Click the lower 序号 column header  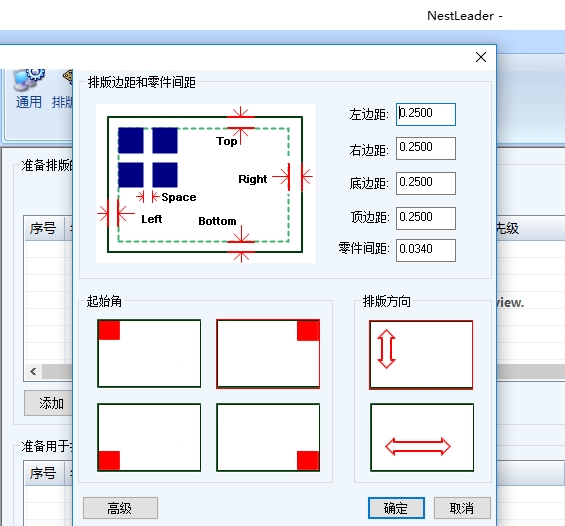(44, 473)
